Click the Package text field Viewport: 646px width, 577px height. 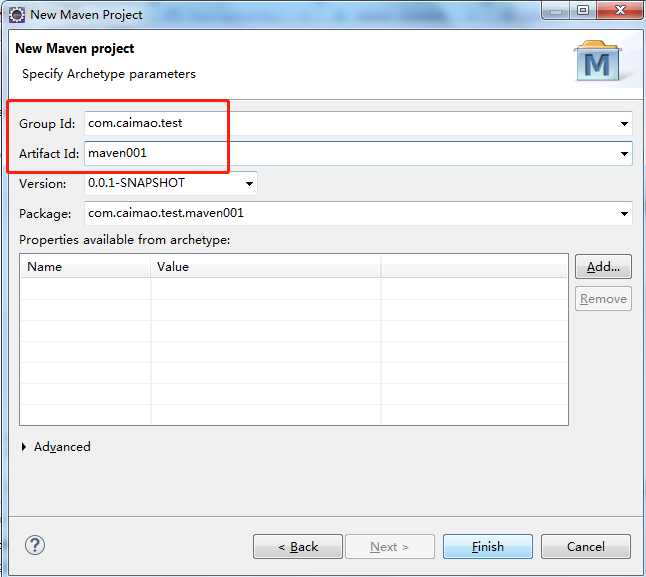click(x=358, y=213)
